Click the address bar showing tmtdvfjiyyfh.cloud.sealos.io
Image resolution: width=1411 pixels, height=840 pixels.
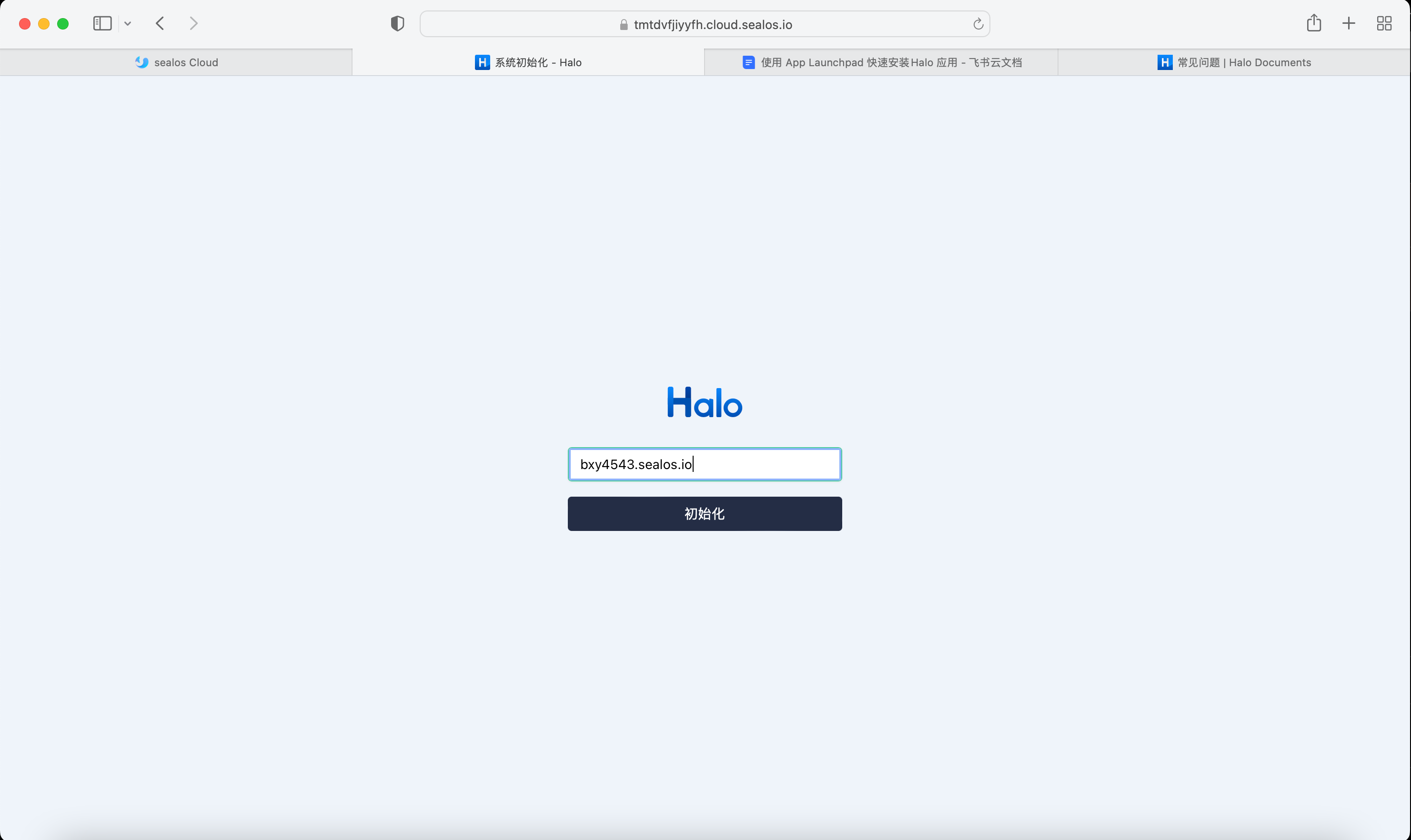[705, 24]
